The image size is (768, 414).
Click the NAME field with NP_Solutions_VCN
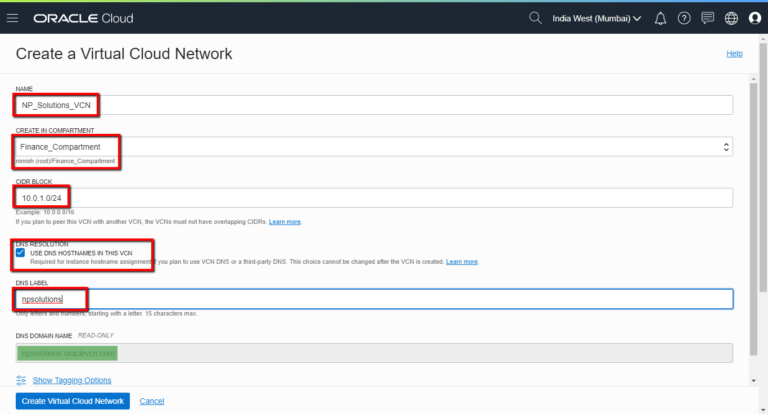click(374, 105)
